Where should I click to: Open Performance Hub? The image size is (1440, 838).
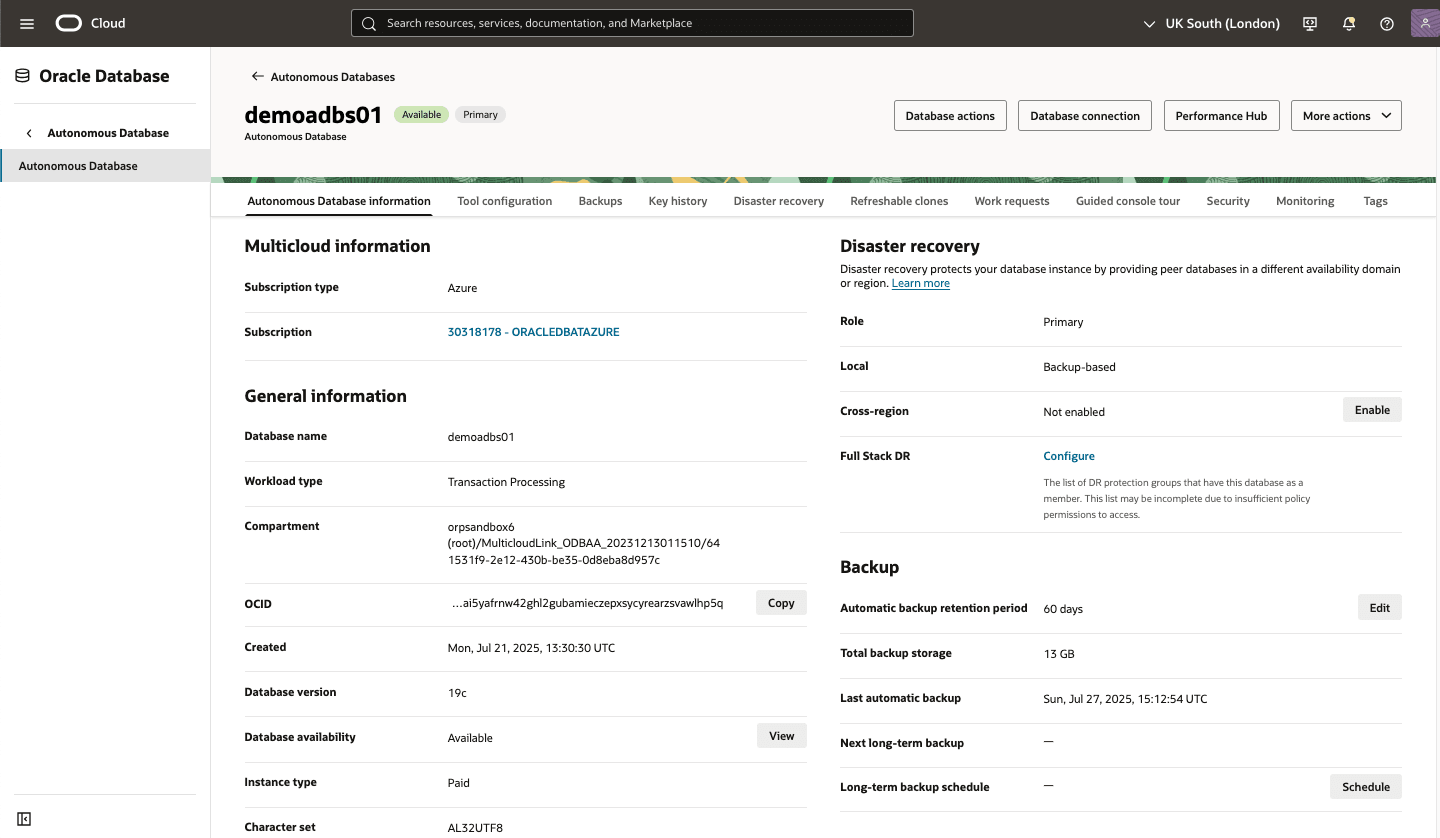click(1221, 115)
